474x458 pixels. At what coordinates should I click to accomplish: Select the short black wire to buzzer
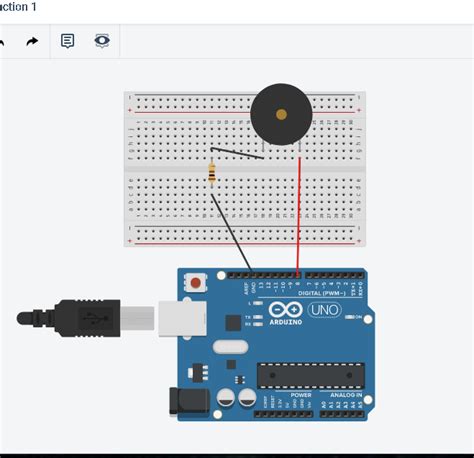pyautogui.click(x=237, y=153)
